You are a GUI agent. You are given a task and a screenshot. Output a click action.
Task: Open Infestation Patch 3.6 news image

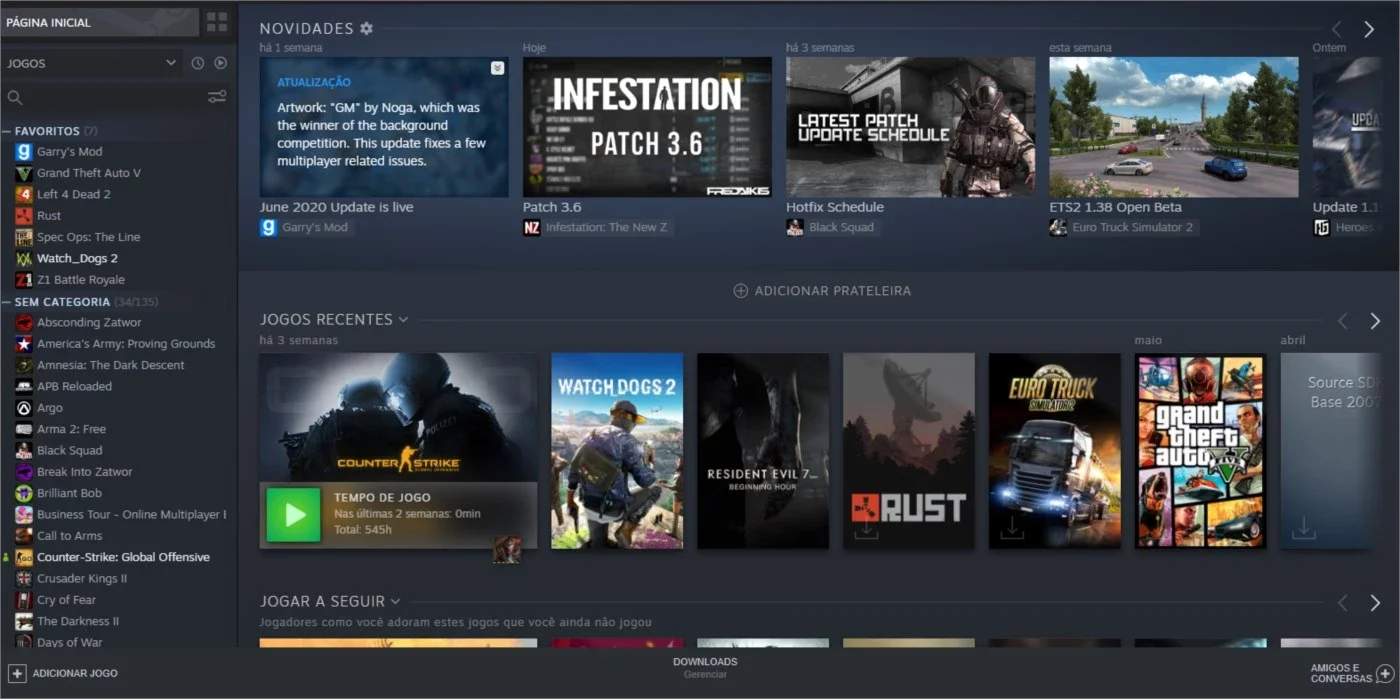(x=647, y=127)
